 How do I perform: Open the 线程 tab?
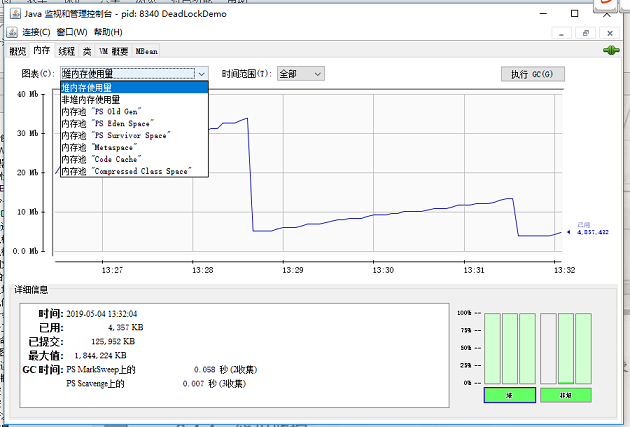[66, 51]
